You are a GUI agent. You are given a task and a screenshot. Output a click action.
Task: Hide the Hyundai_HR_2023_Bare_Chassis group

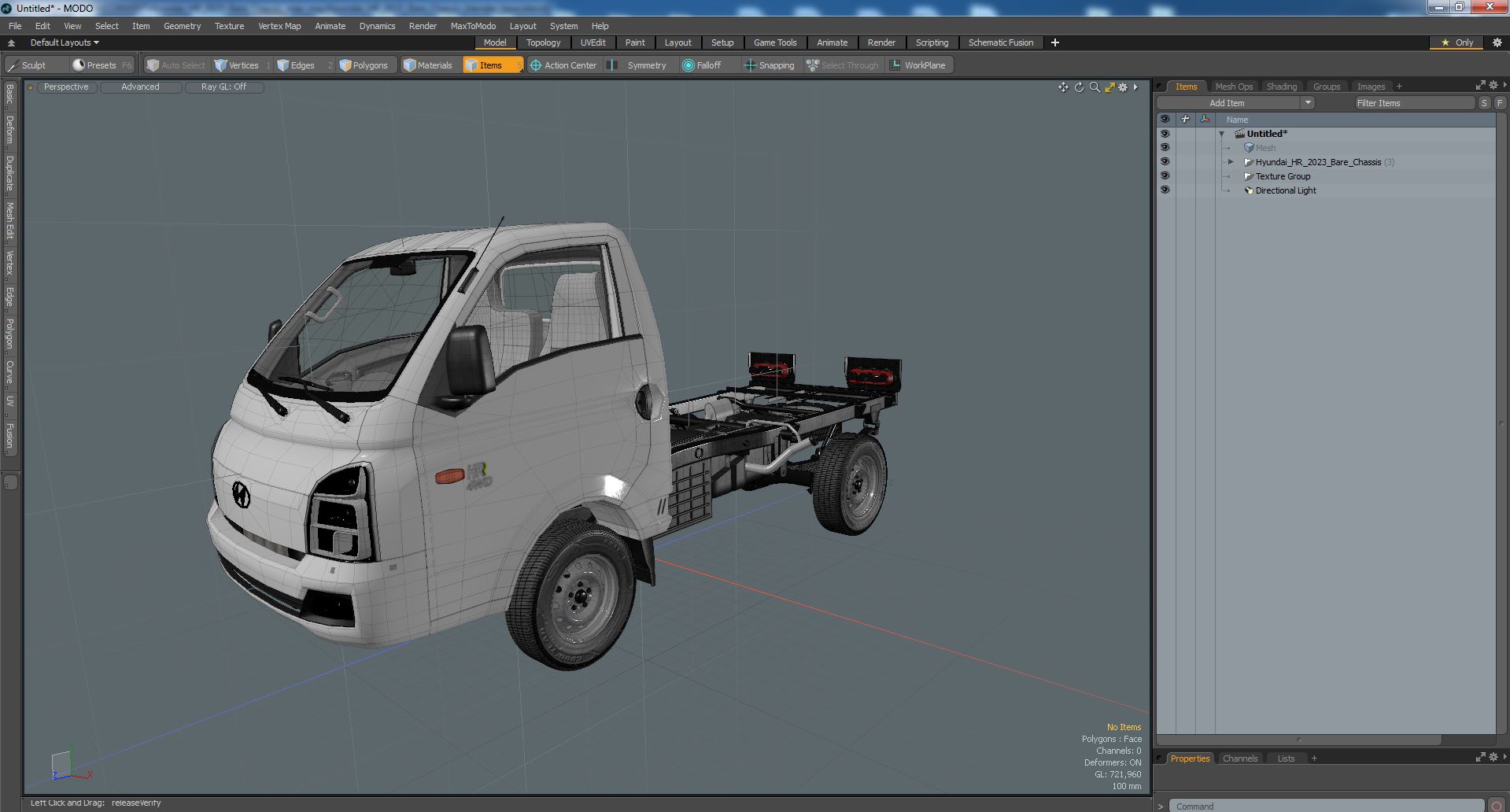point(1165,162)
